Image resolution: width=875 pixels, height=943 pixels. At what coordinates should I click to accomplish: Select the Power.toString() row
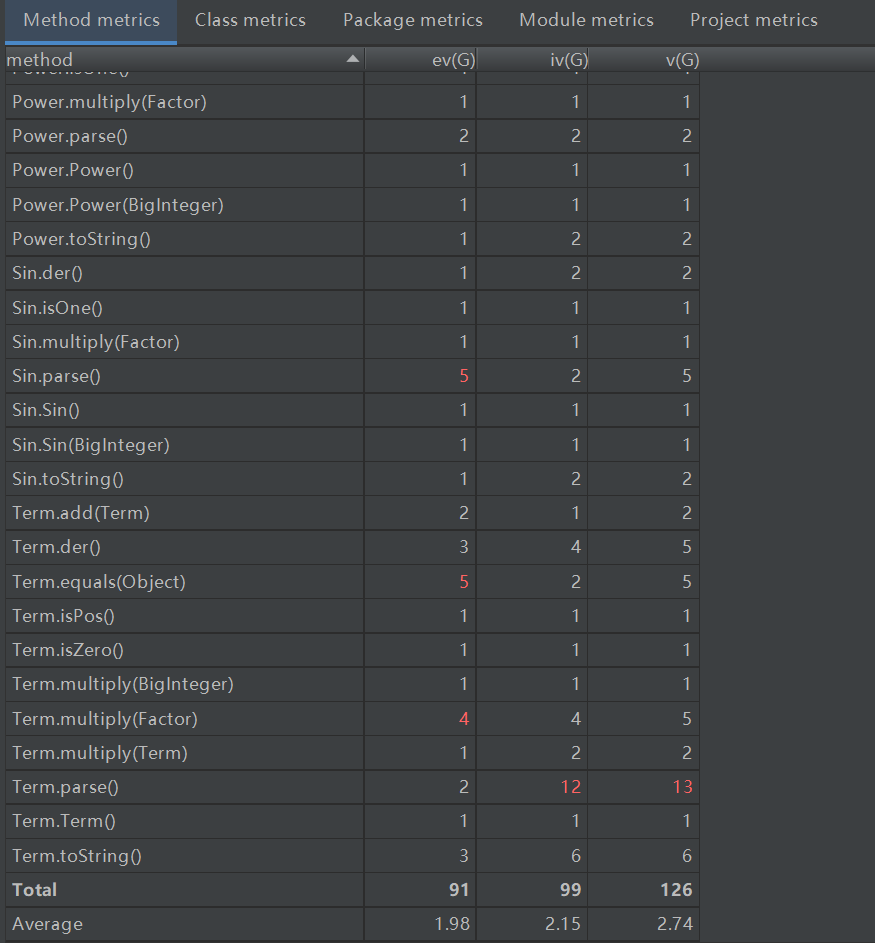pos(352,239)
